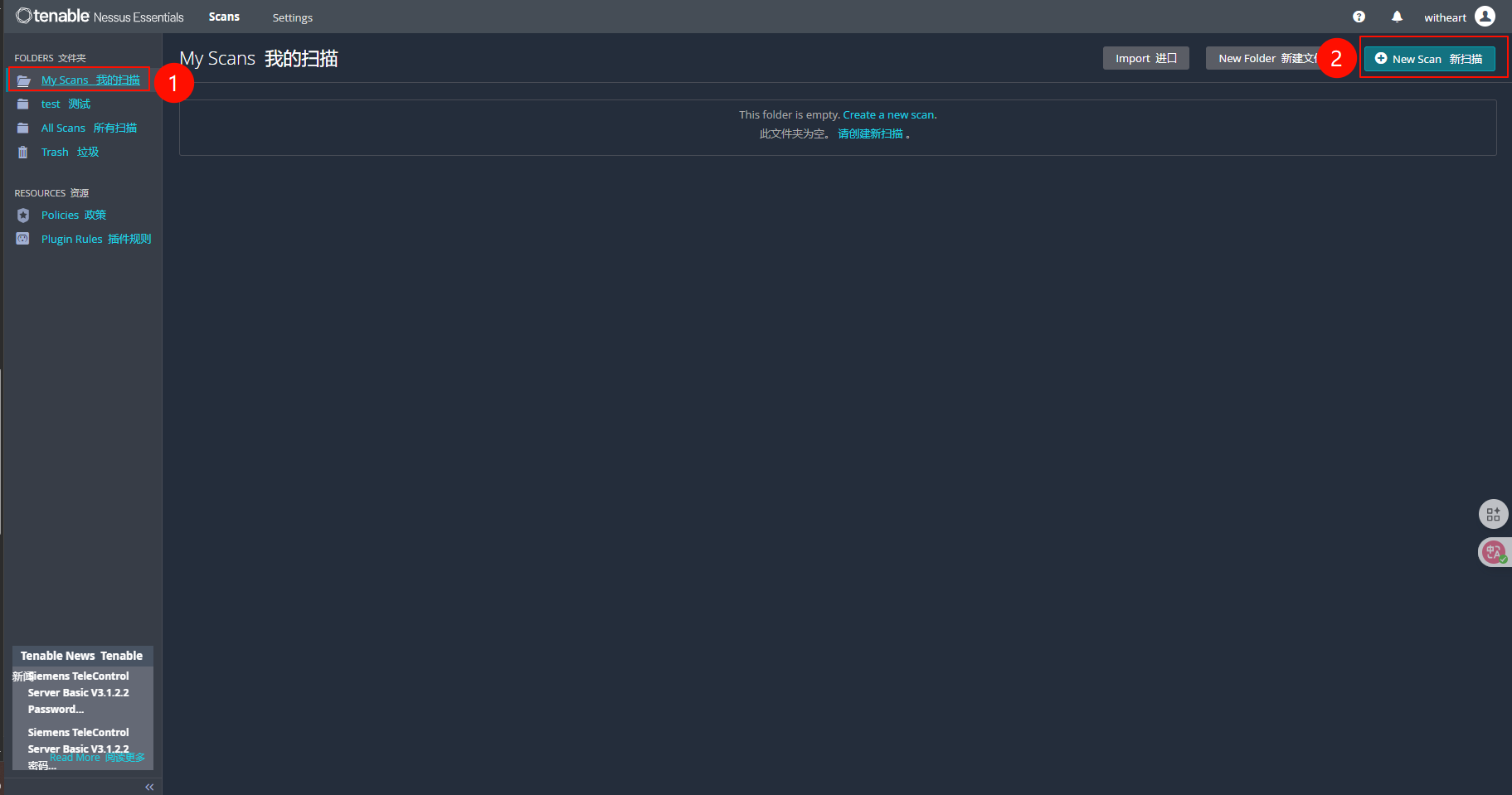Open the Plugin Rules resource link
This screenshot has width=1512, height=795.
pyautogui.click(x=96, y=240)
